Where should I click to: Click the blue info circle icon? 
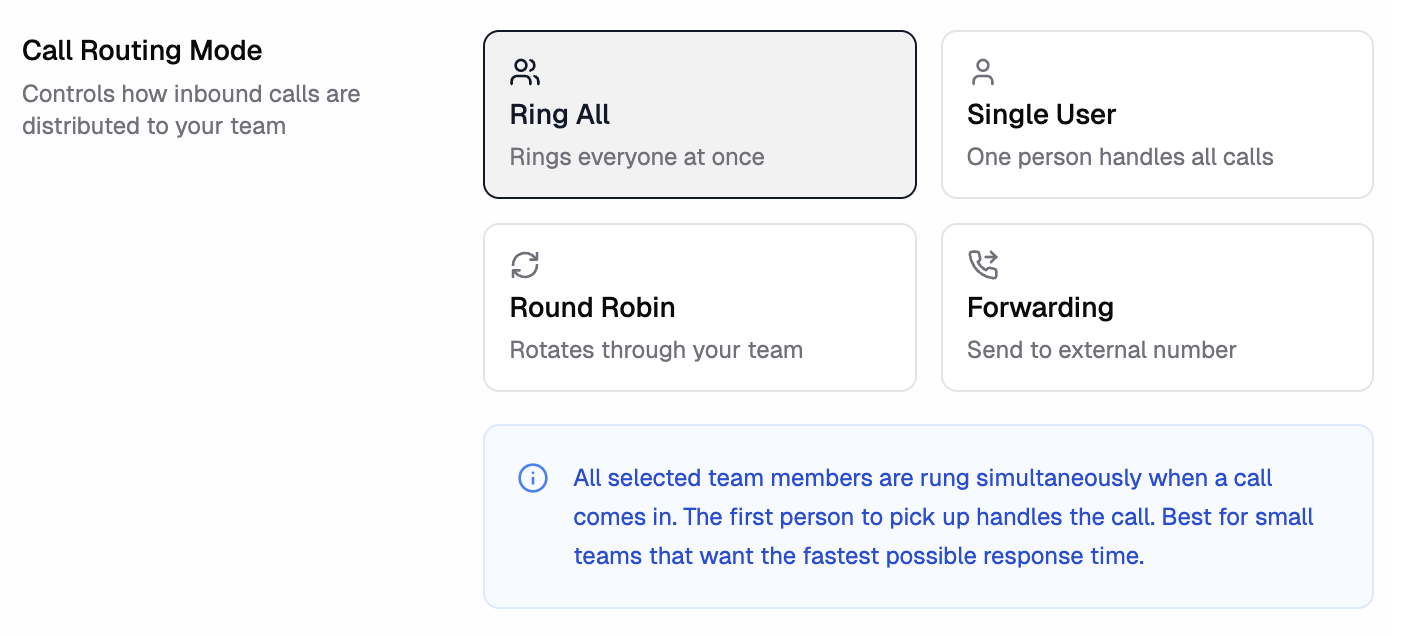[x=533, y=478]
